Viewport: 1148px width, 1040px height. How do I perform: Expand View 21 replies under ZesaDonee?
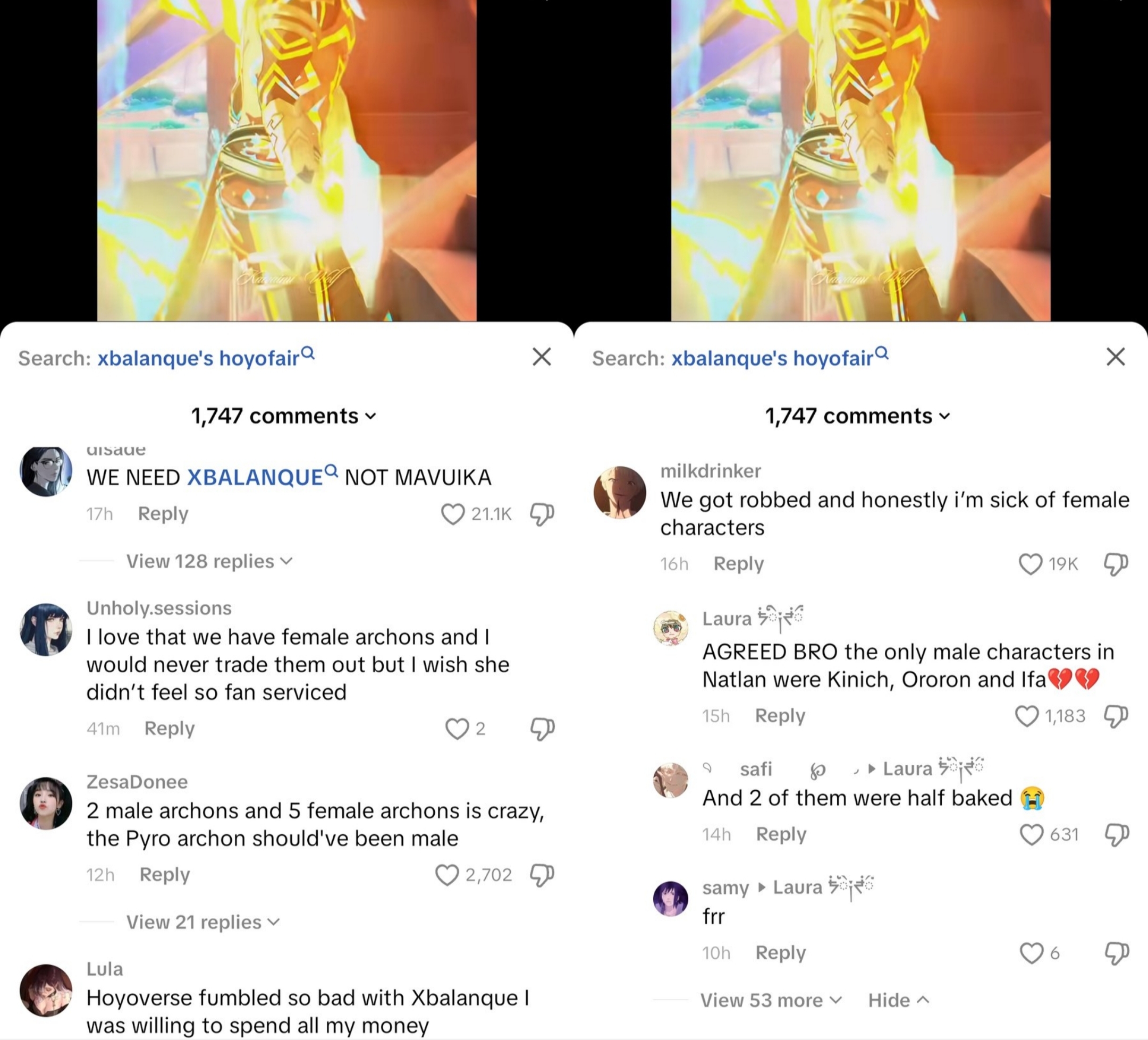pyautogui.click(x=203, y=922)
